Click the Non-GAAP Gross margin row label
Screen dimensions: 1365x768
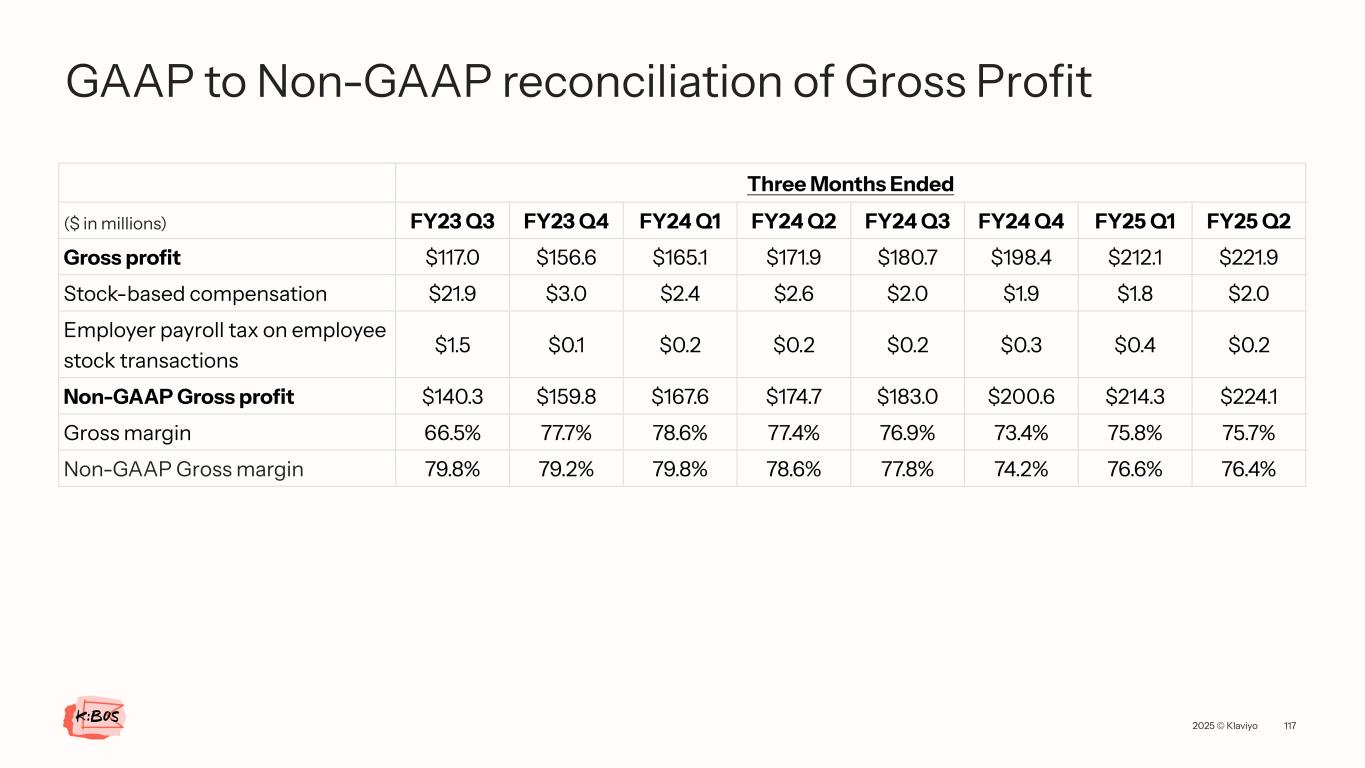[x=183, y=469]
